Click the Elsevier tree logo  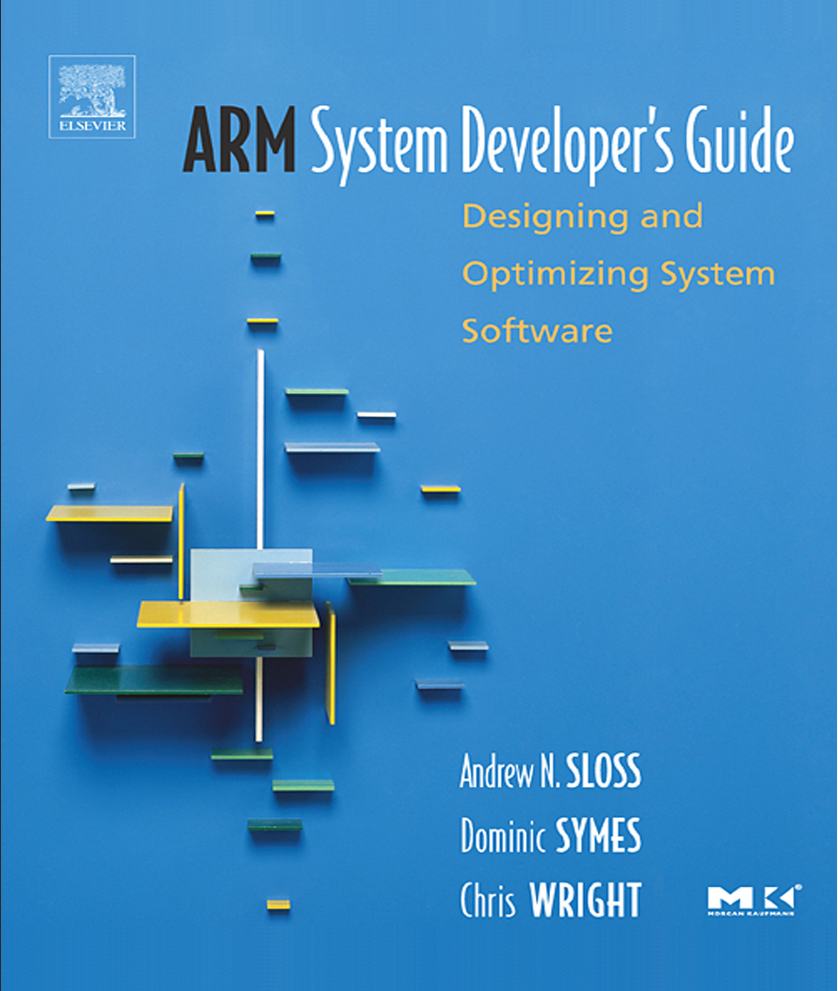[x=90, y=90]
